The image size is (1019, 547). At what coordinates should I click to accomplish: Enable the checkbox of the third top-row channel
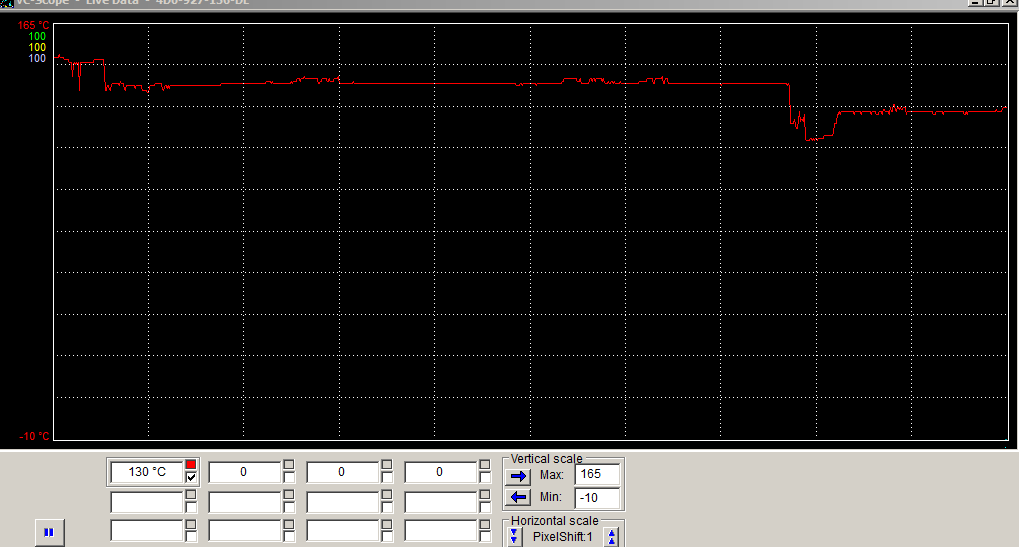(387, 477)
